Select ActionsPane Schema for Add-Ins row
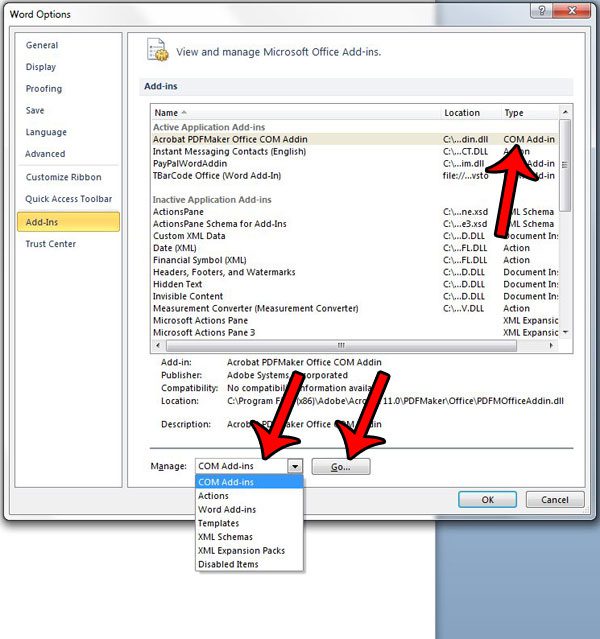This screenshot has width=600, height=639. click(355, 224)
